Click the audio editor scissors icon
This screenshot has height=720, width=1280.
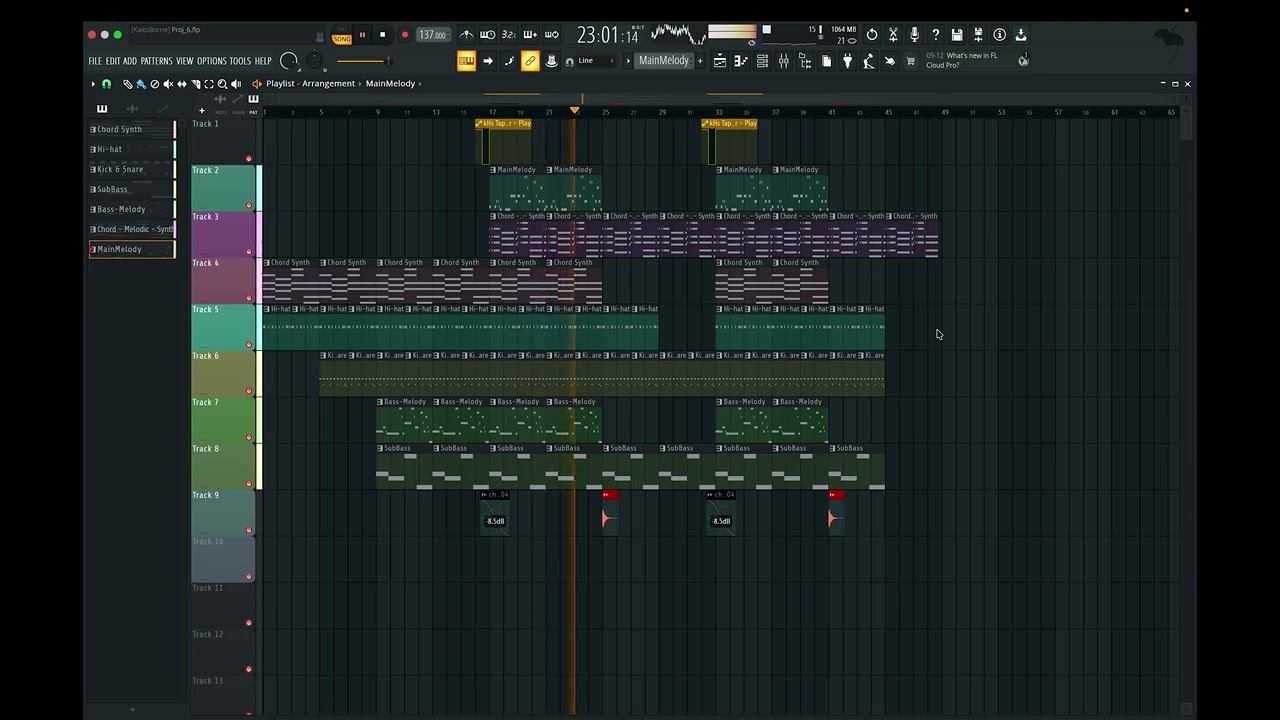click(893, 34)
